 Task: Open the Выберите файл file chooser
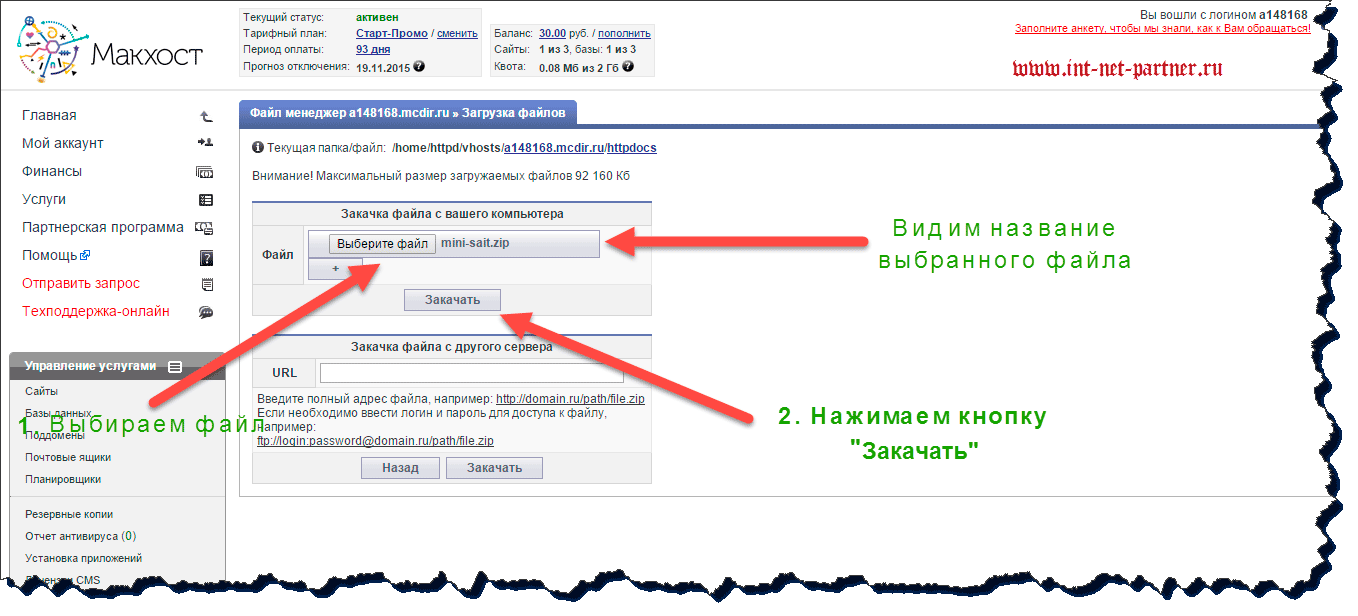(x=382, y=244)
